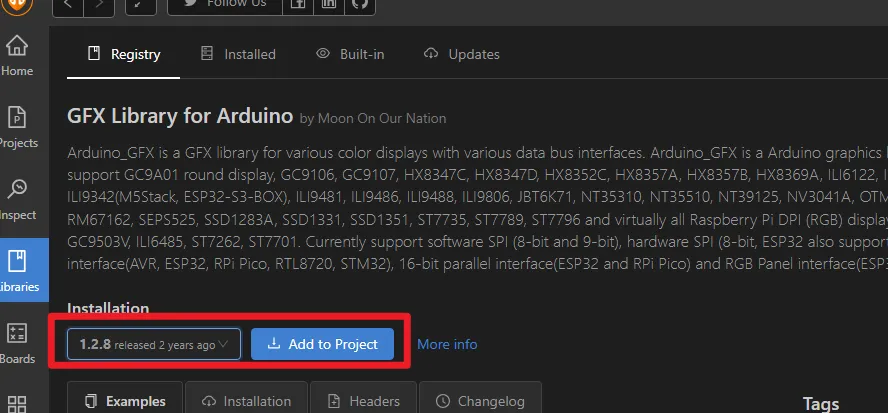
Task: Click the Follow Us Twitter button
Action: [225, 5]
